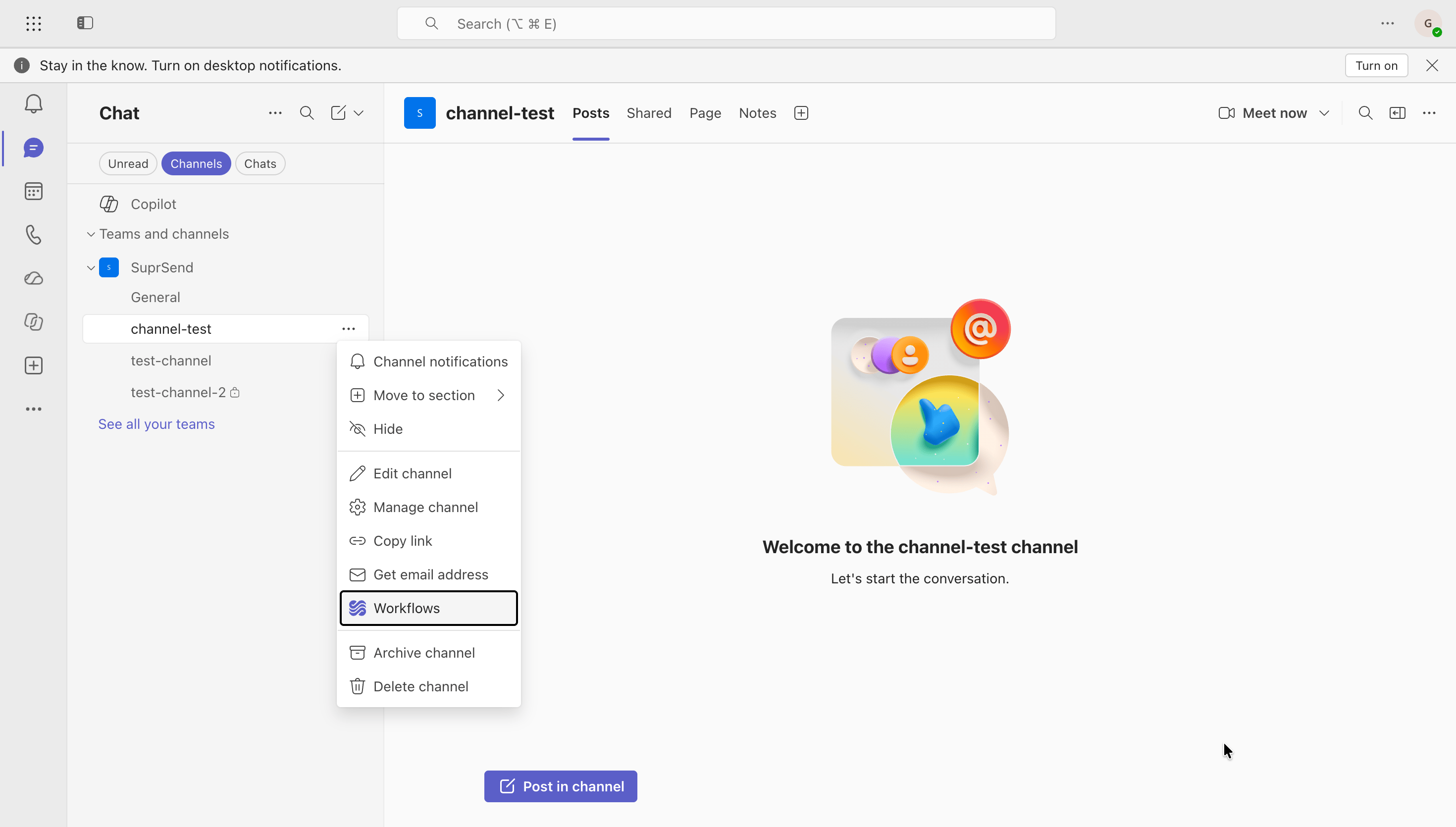The image size is (1456, 827).
Task: Open the Calls phone icon
Action: 34,235
